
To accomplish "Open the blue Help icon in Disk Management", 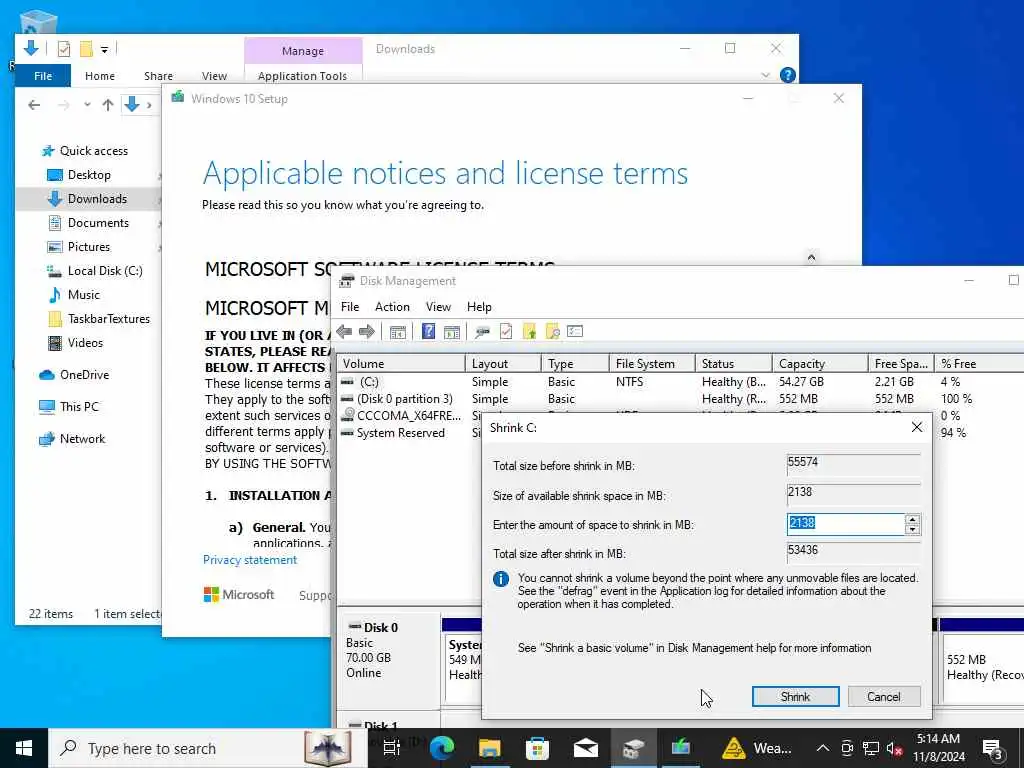I will [428, 331].
